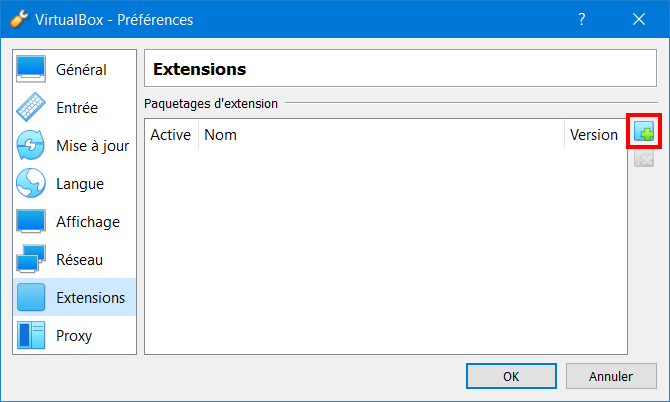Screen dimensions: 670x402
Task: Click the VirtualBox wrench title icon
Action: pyautogui.click(x=19, y=19)
